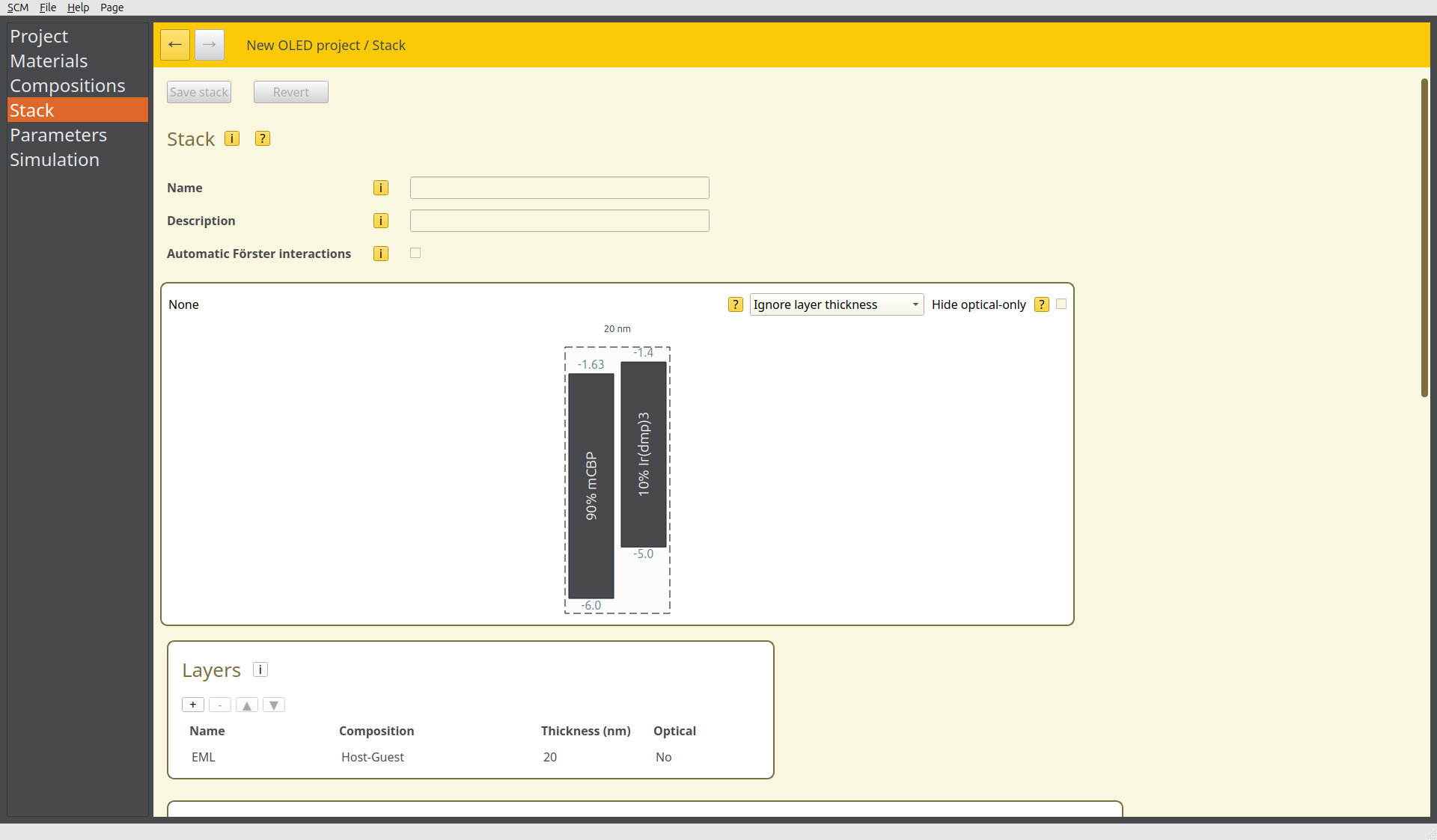Click the stack Name input field
This screenshot has width=1437, height=840.
click(x=559, y=188)
